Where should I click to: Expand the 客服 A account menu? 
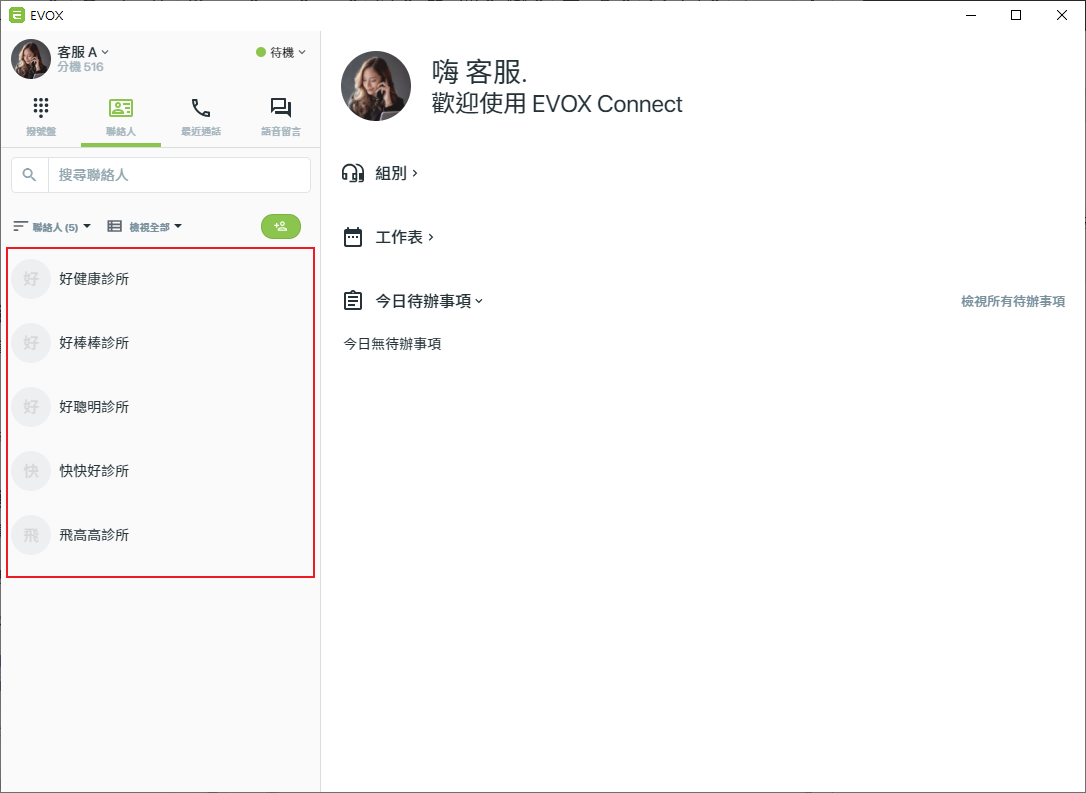click(83, 52)
